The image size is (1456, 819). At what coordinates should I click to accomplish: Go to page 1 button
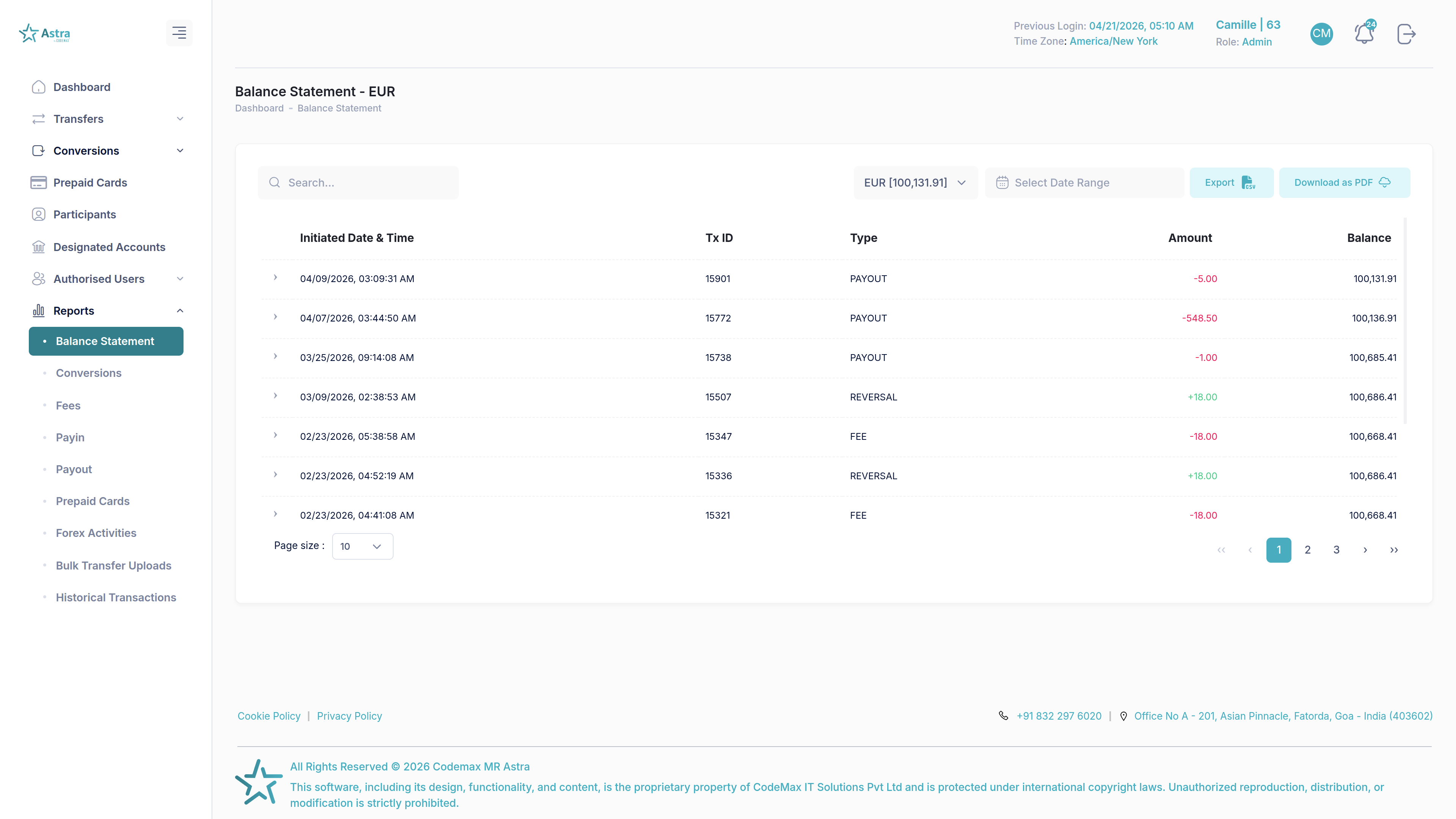tap(1279, 550)
